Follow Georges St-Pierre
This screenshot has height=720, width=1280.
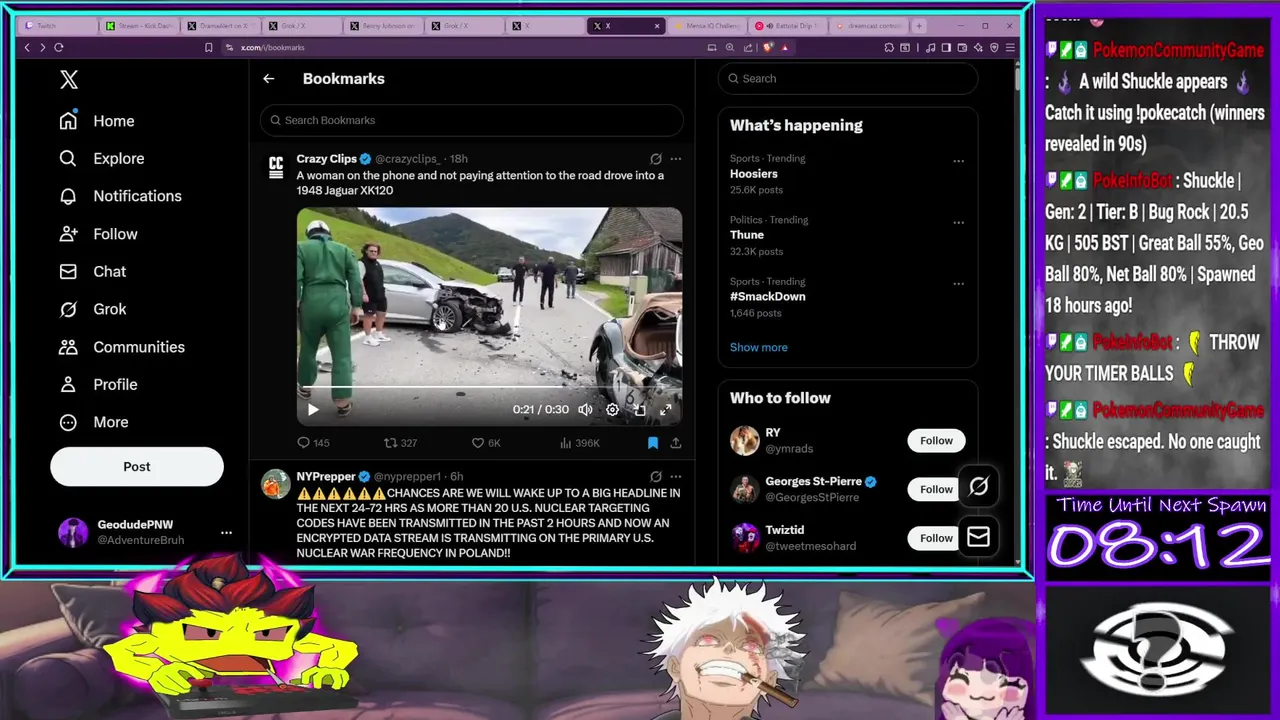[936, 489]
